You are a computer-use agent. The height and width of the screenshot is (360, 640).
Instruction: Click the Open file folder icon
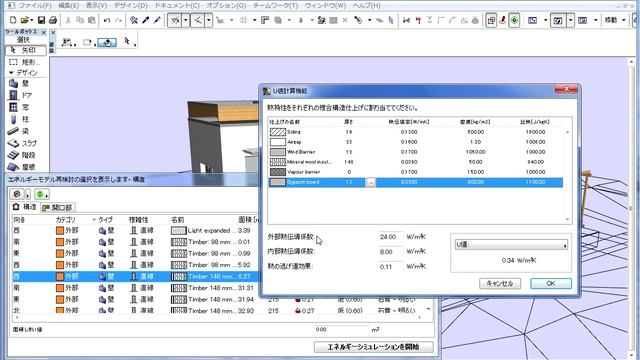pos(24,20)
